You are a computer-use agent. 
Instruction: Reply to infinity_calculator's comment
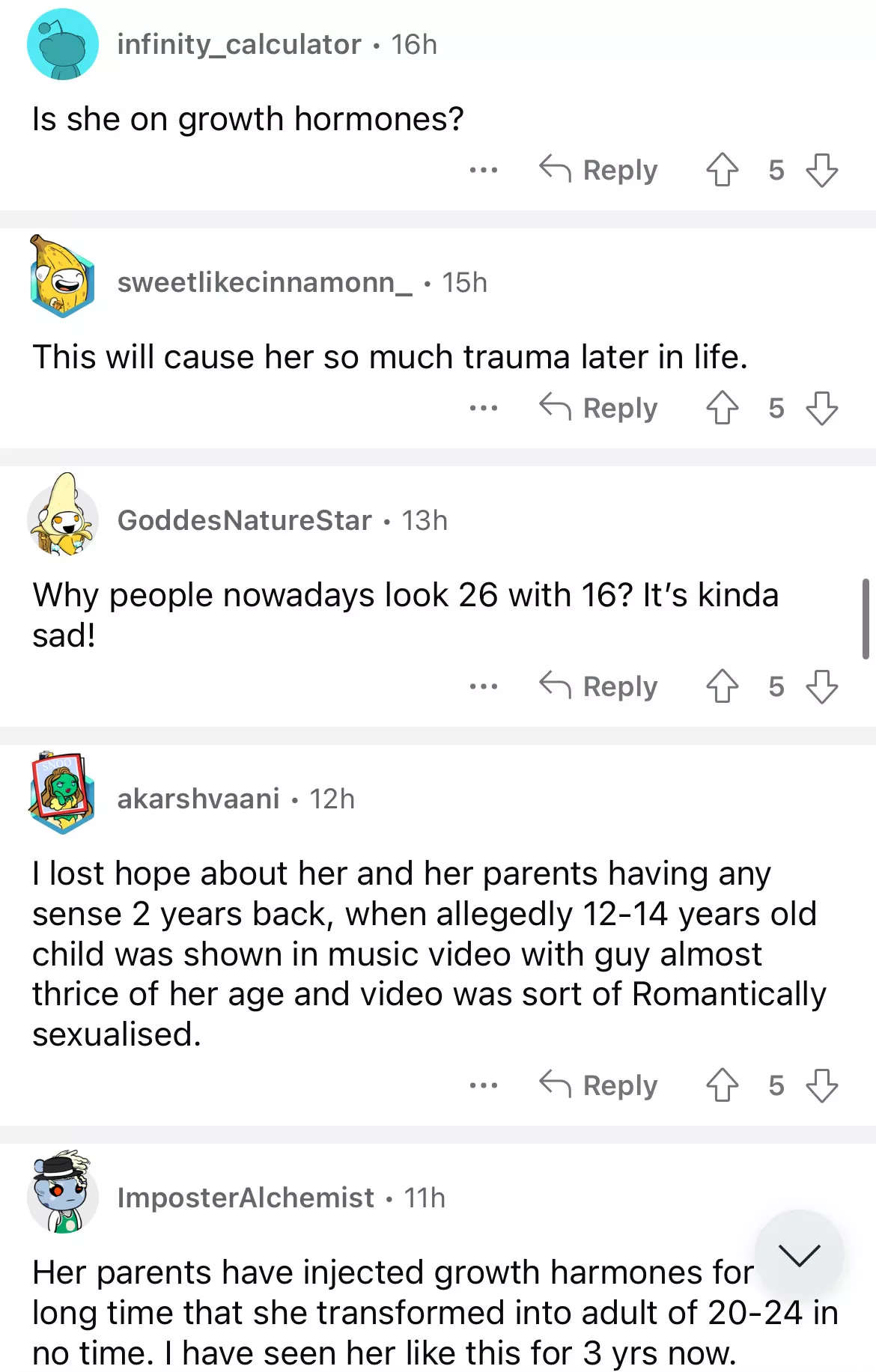[x=598, y=170]
